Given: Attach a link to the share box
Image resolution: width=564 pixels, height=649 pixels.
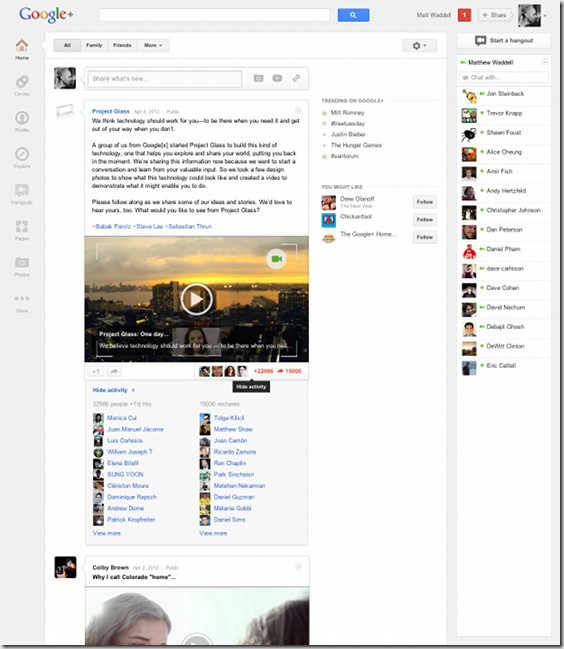Looking at the screenshot, I should click(x=296, y=78).
